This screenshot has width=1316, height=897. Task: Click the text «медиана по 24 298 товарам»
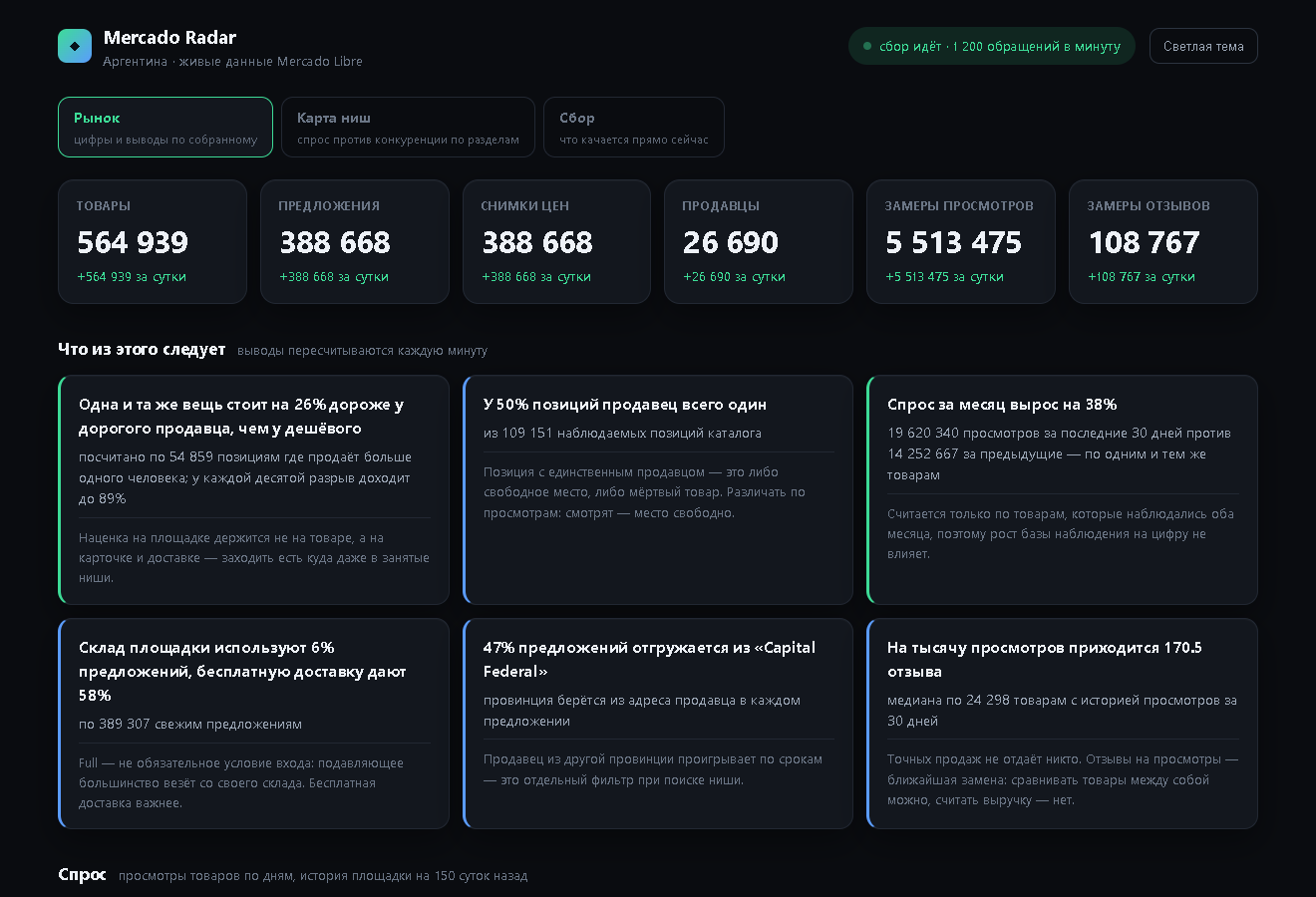point(977,701)
